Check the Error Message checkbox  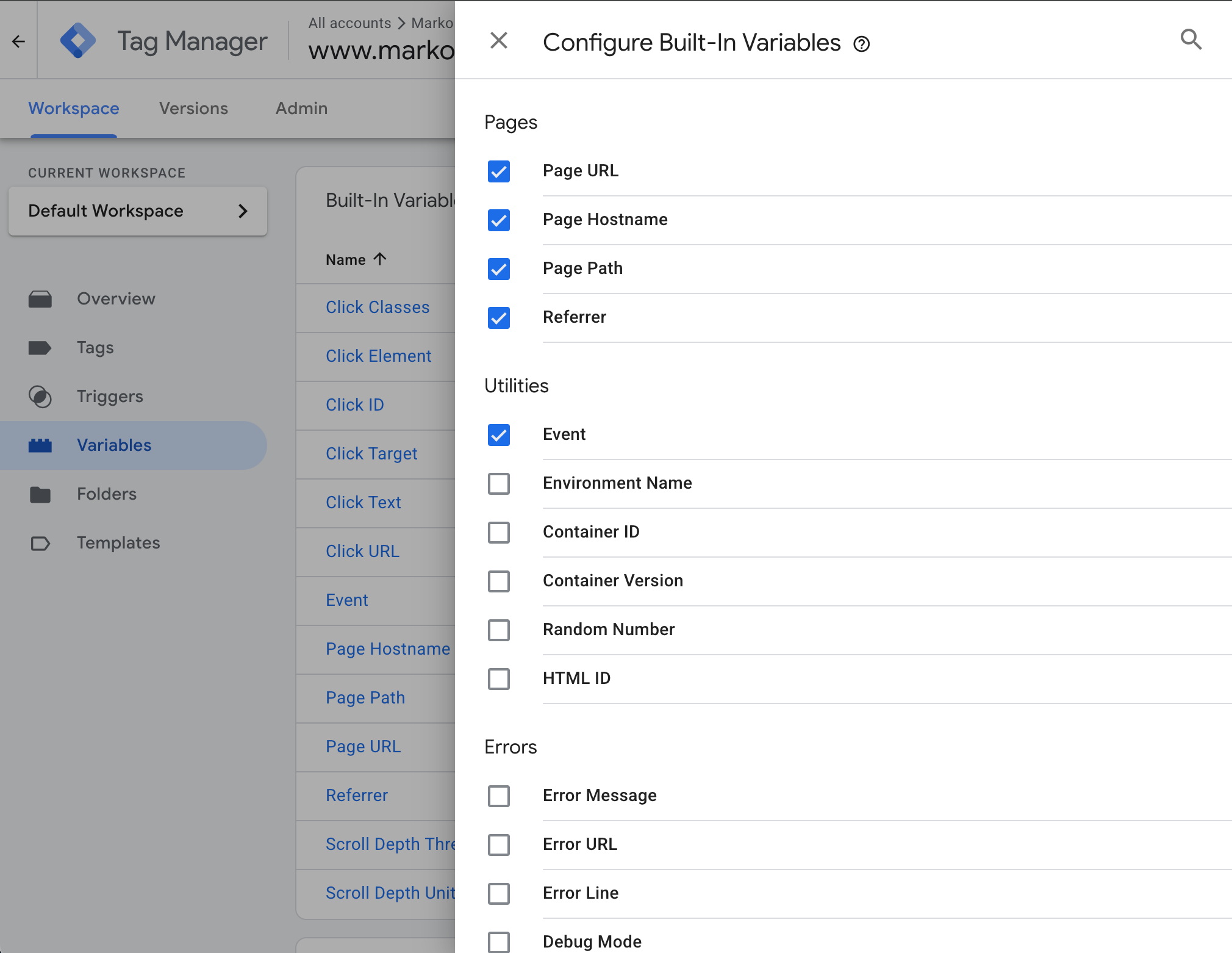click(x=499, y=796)
